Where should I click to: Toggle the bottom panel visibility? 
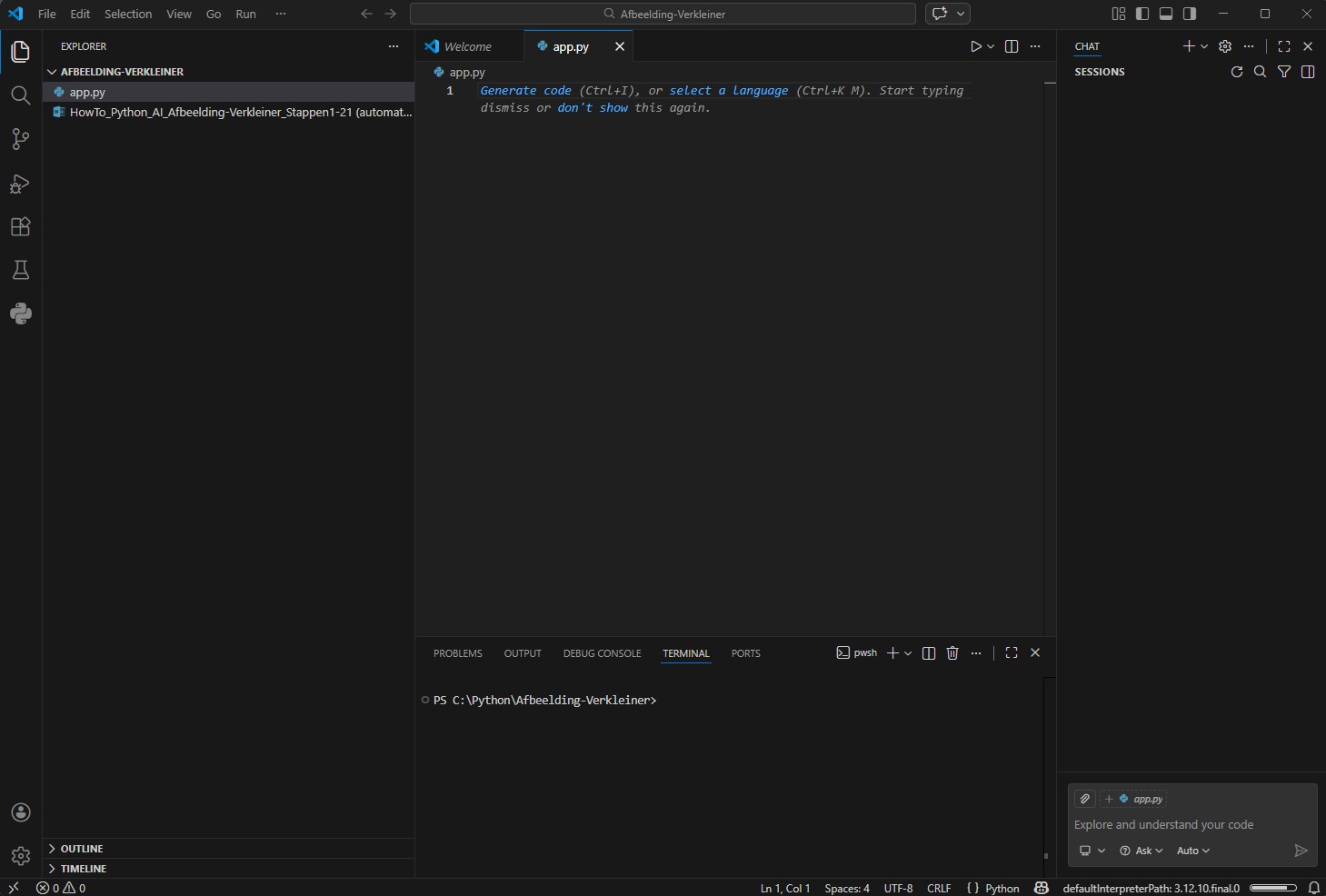[1166, 14]
